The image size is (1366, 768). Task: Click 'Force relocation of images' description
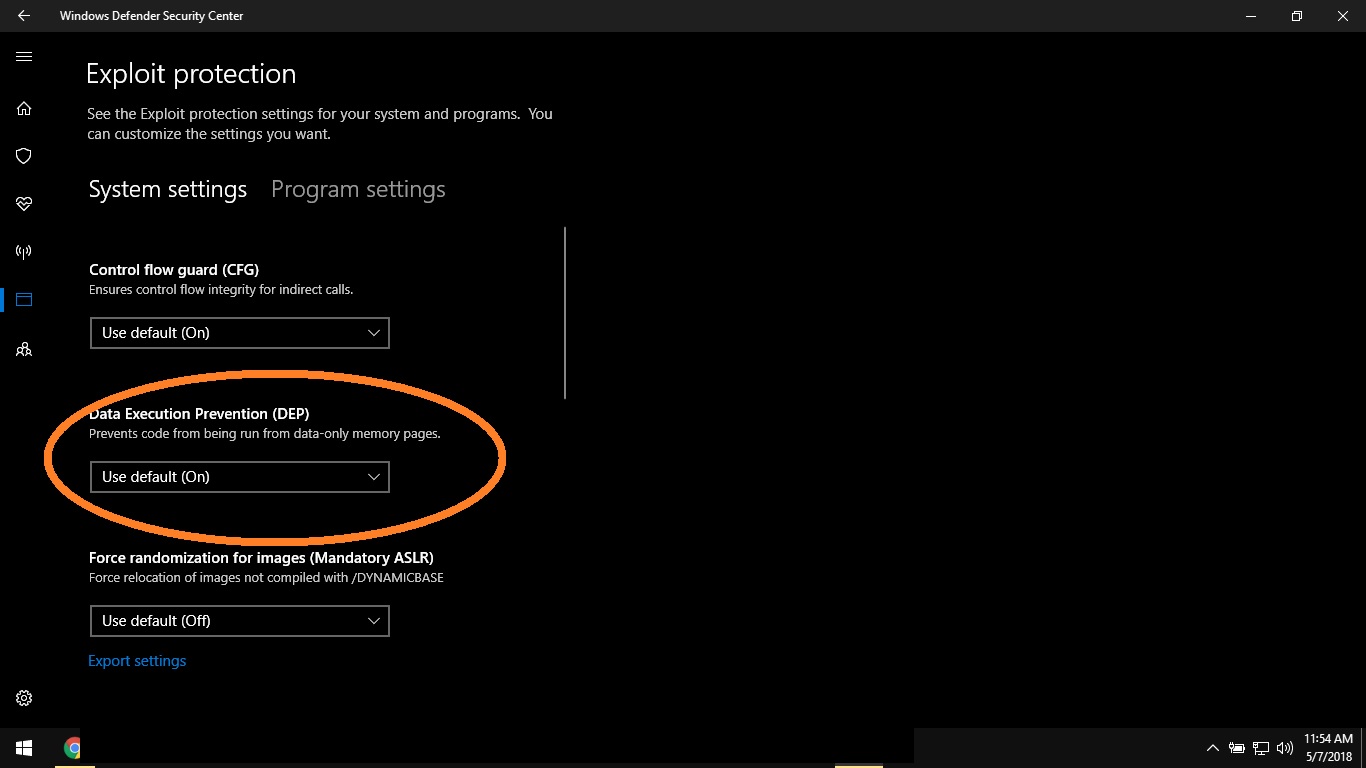pyautogui.click(x=266, y=578)
